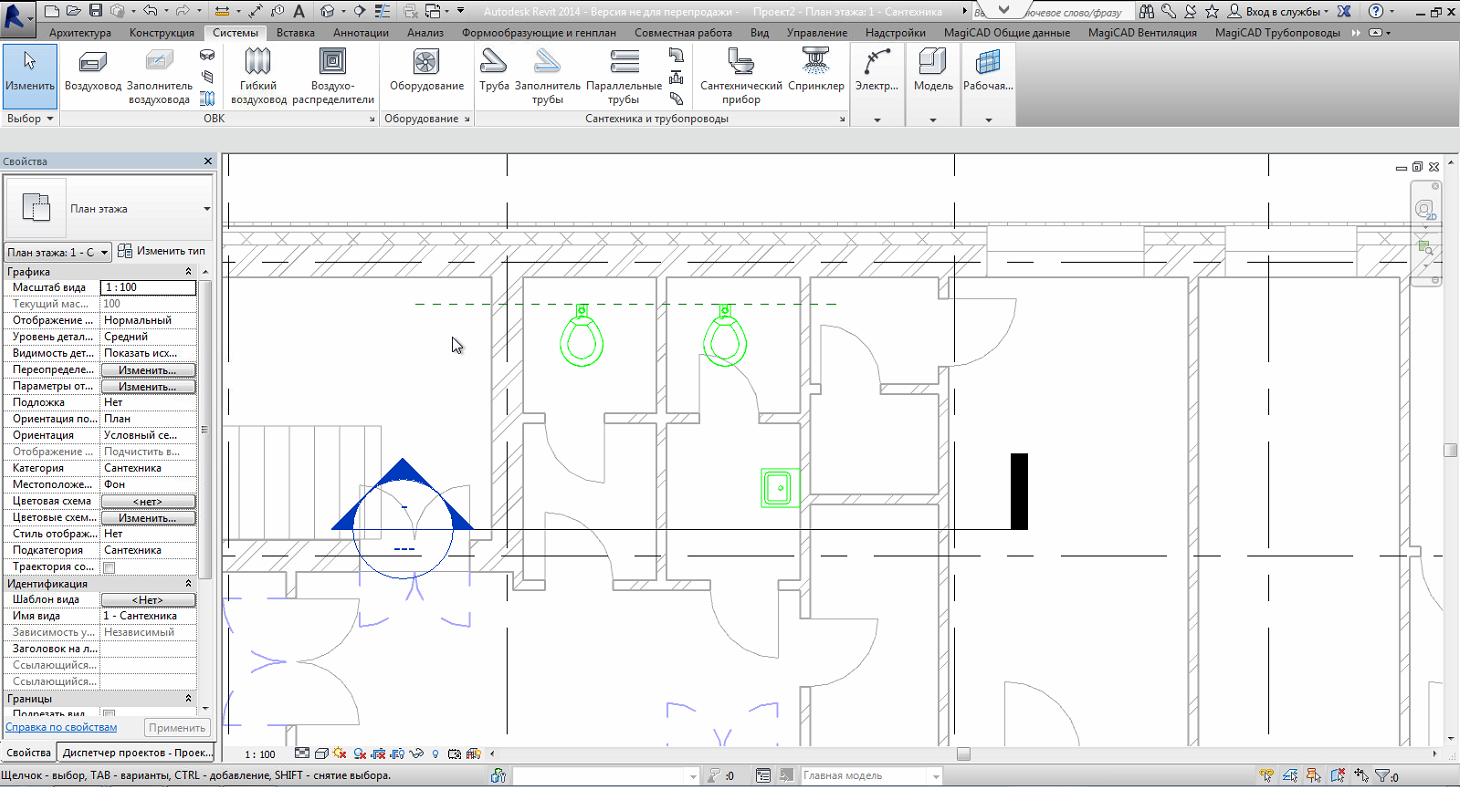Click the horizontal scrollbar thumb
The height and width of the screenshot is (787, 1460).
coord(963,754)
